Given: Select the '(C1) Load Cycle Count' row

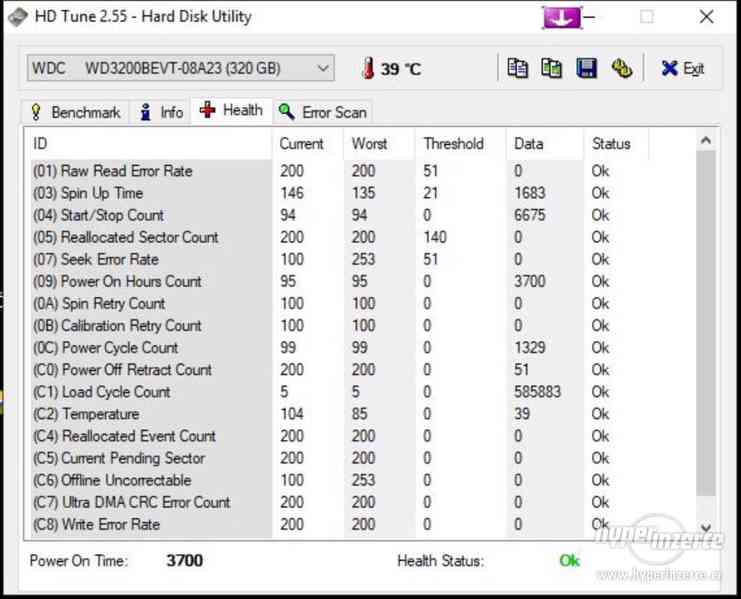Looking at the screenshot, I should point(340,392).
